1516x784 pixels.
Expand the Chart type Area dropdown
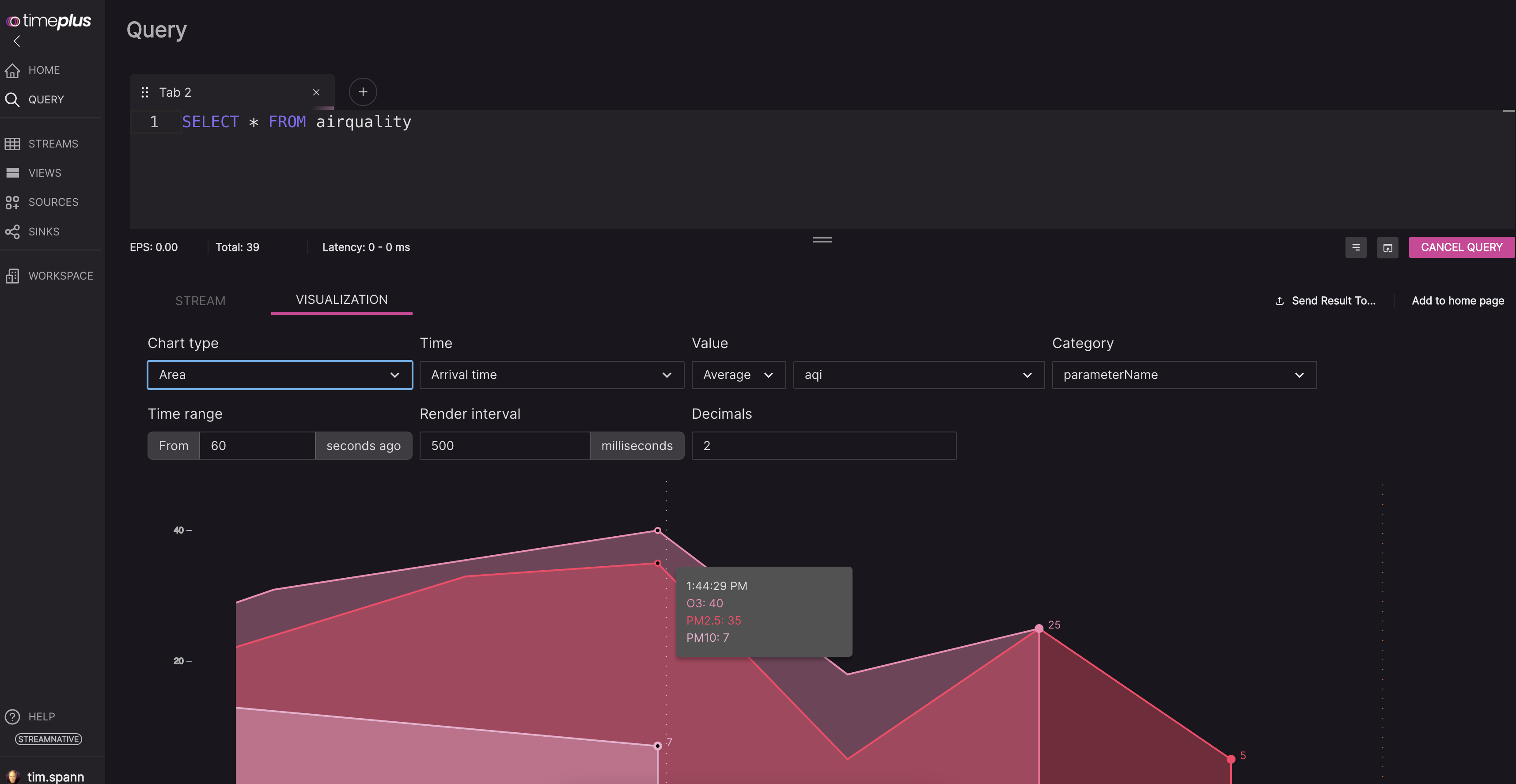[280, 375]
